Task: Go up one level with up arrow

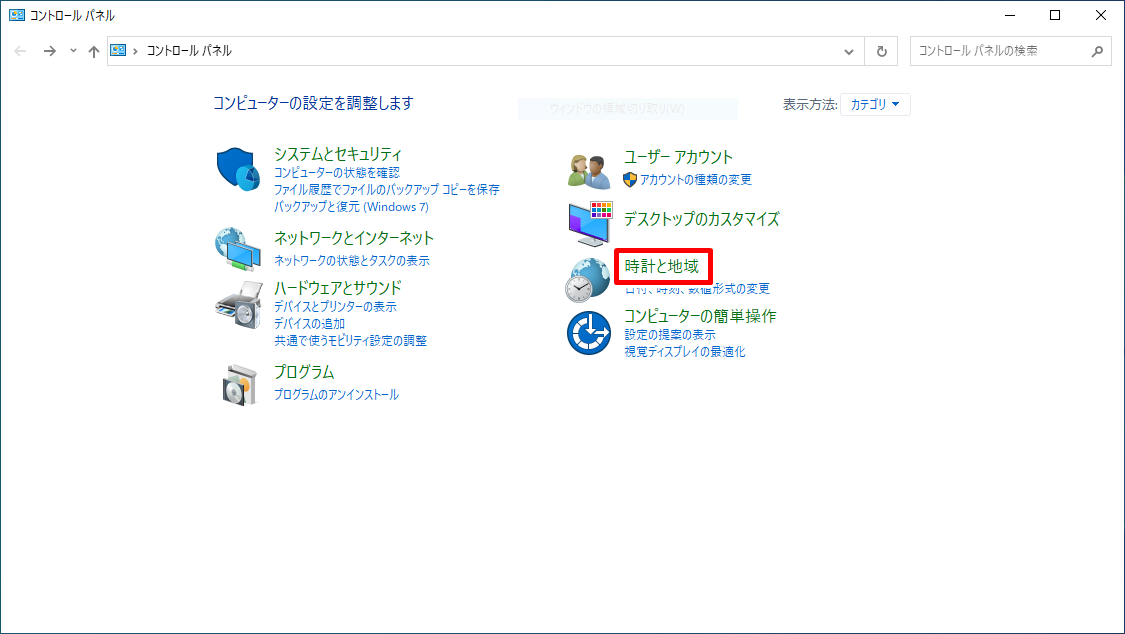Action: pos(93,51)
